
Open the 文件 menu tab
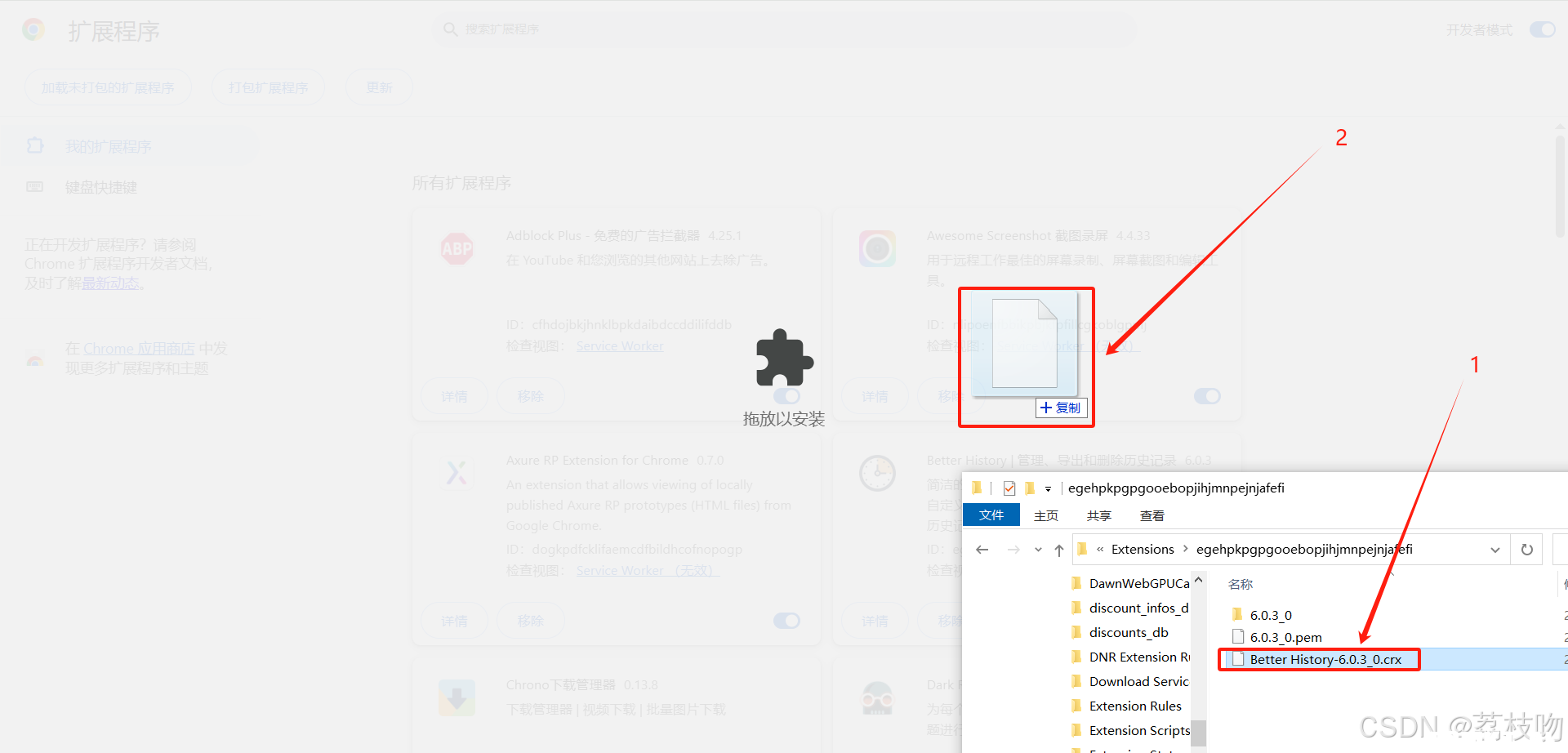click(991, 515)
